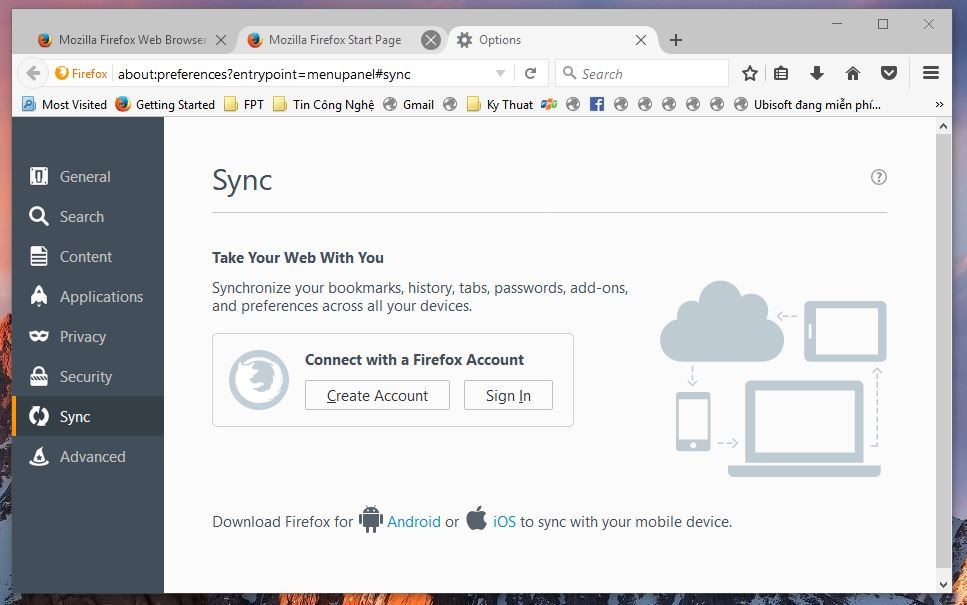Open Security preferences pane
The image size is (967, 605).
pyautogui.click(x=88, y=377)
